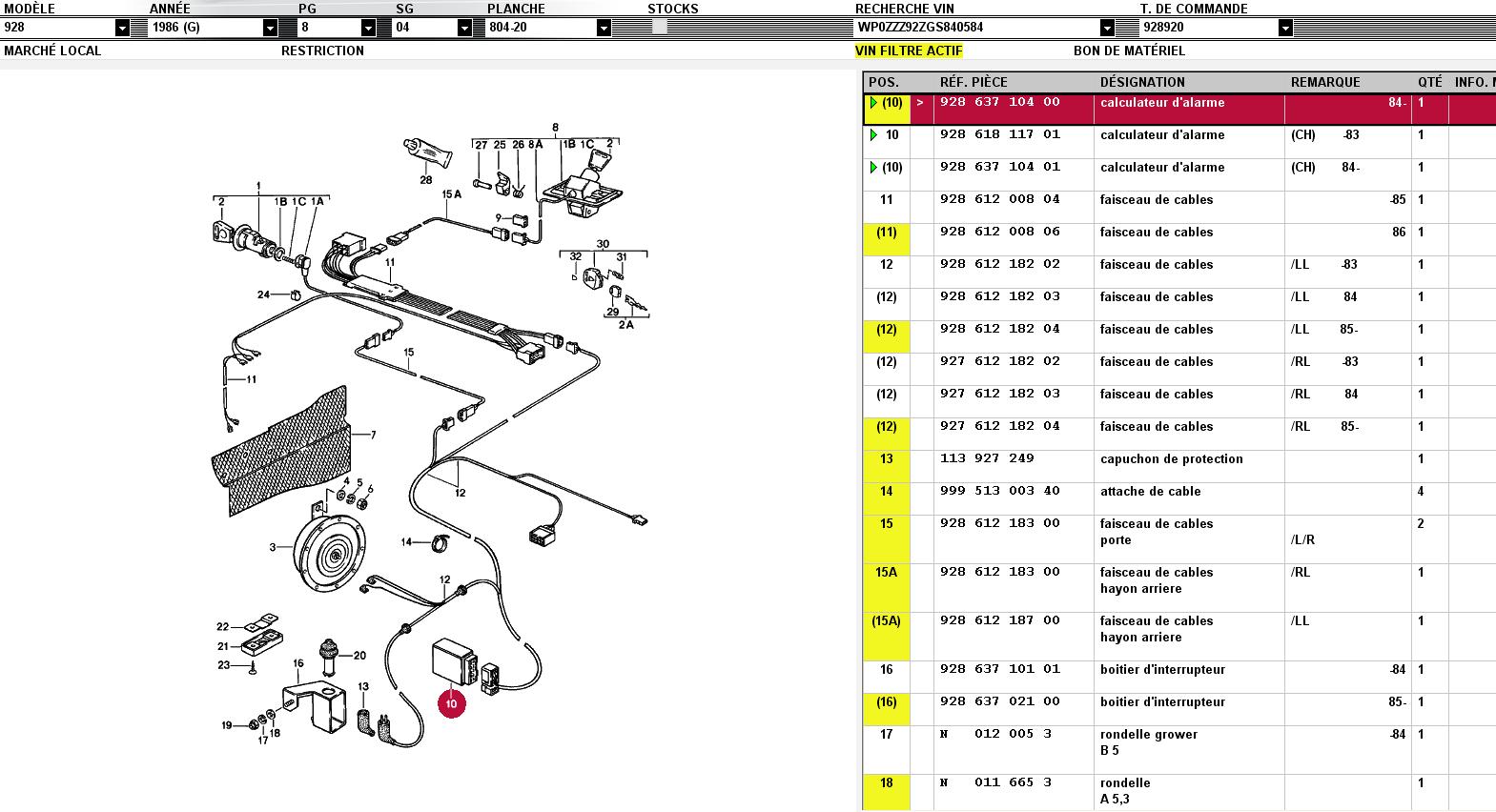1496x812 pixels.
Task: Open the RECHERCHE VIN dropdown arrow
Action: (1107, 28)
